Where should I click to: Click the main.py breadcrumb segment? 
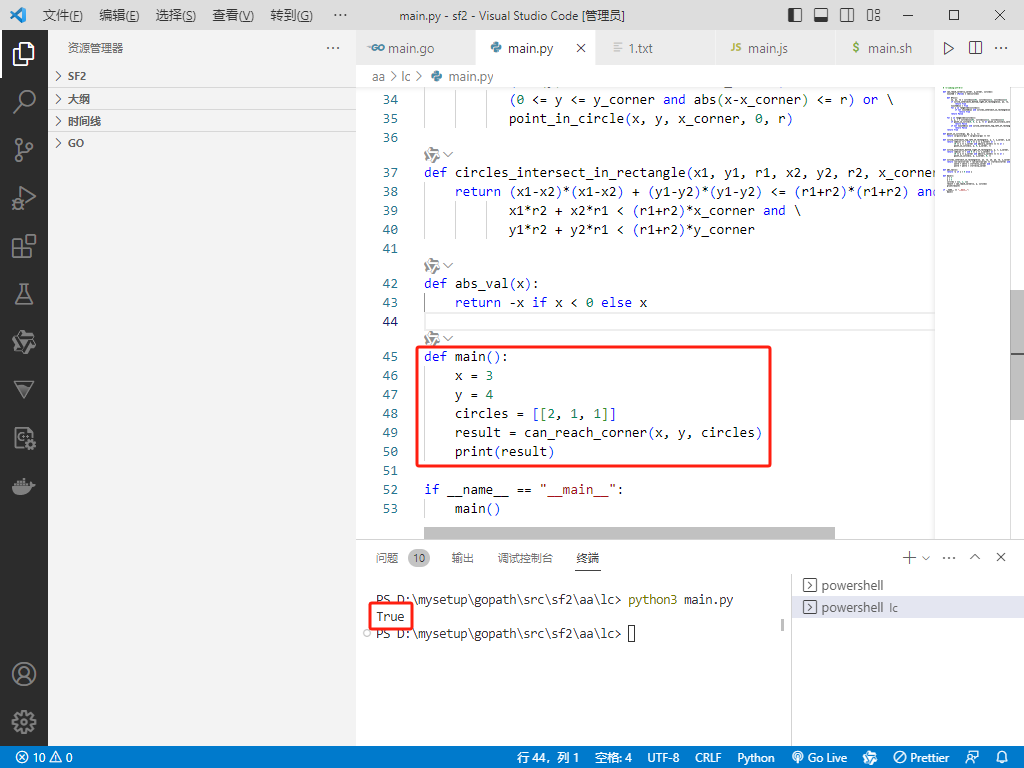[462, 76]
